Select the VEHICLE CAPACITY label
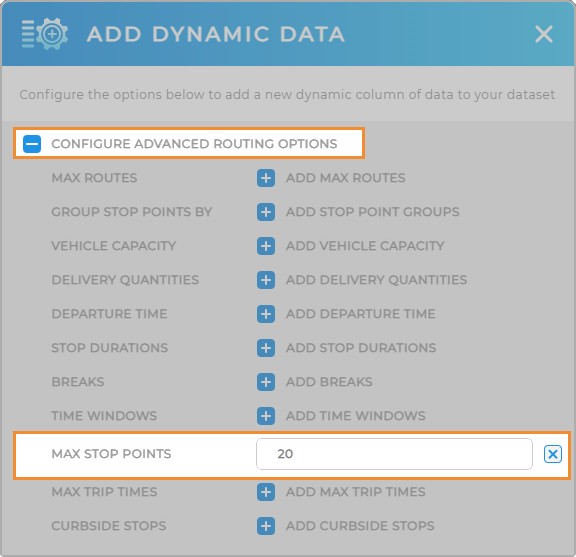 click(114, 246)
